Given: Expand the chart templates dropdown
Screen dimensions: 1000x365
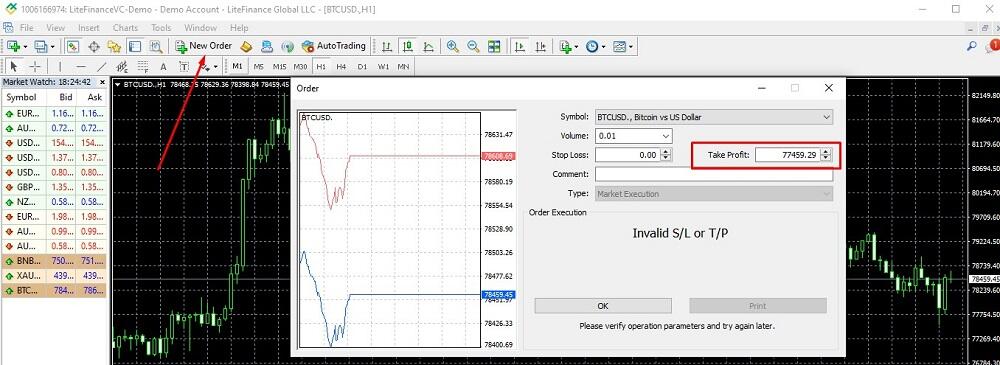Looking at the screenshot, I should tap(631, 46).
